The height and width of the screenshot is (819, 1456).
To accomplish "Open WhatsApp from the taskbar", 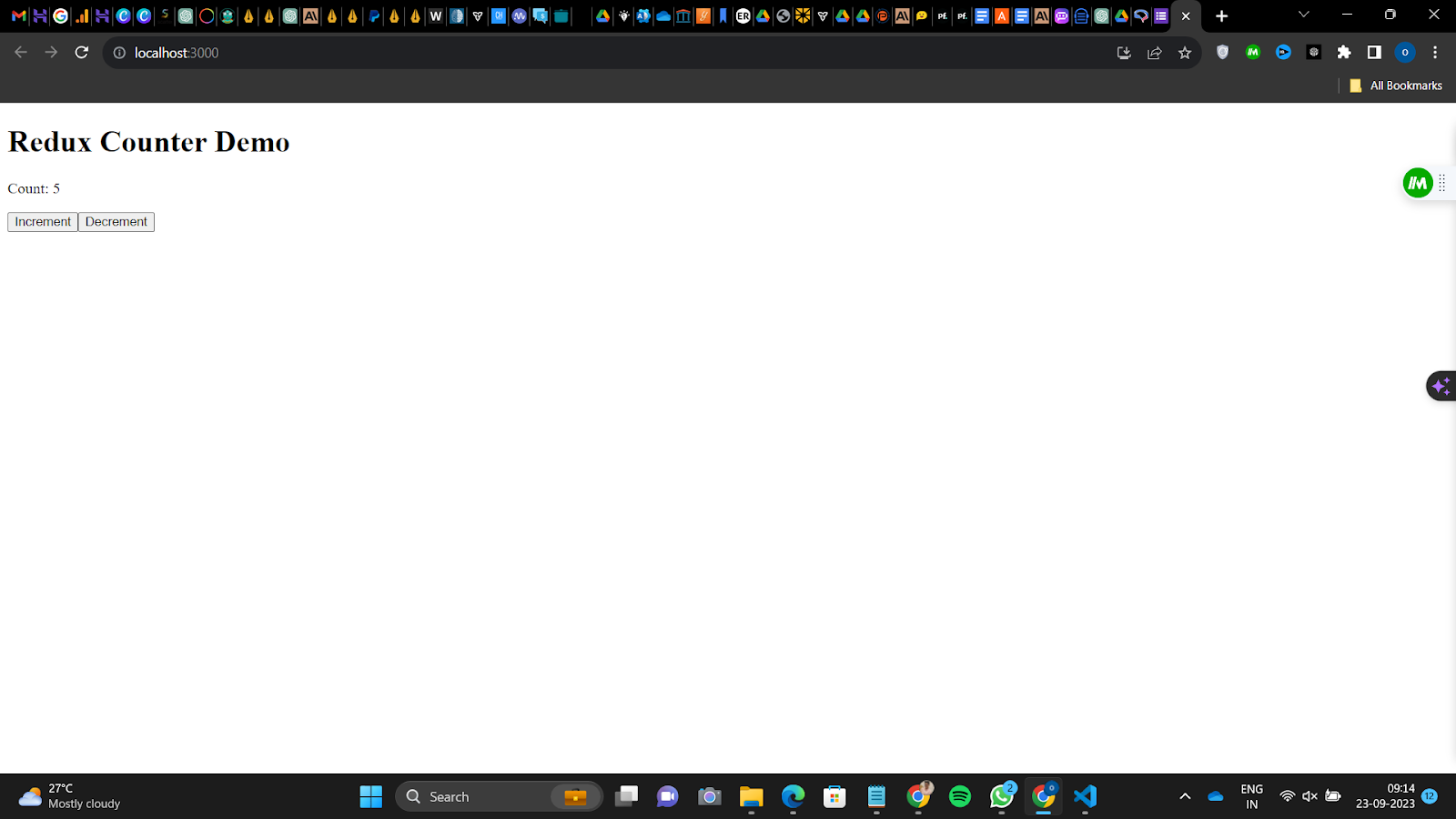I will (1002, 797).
